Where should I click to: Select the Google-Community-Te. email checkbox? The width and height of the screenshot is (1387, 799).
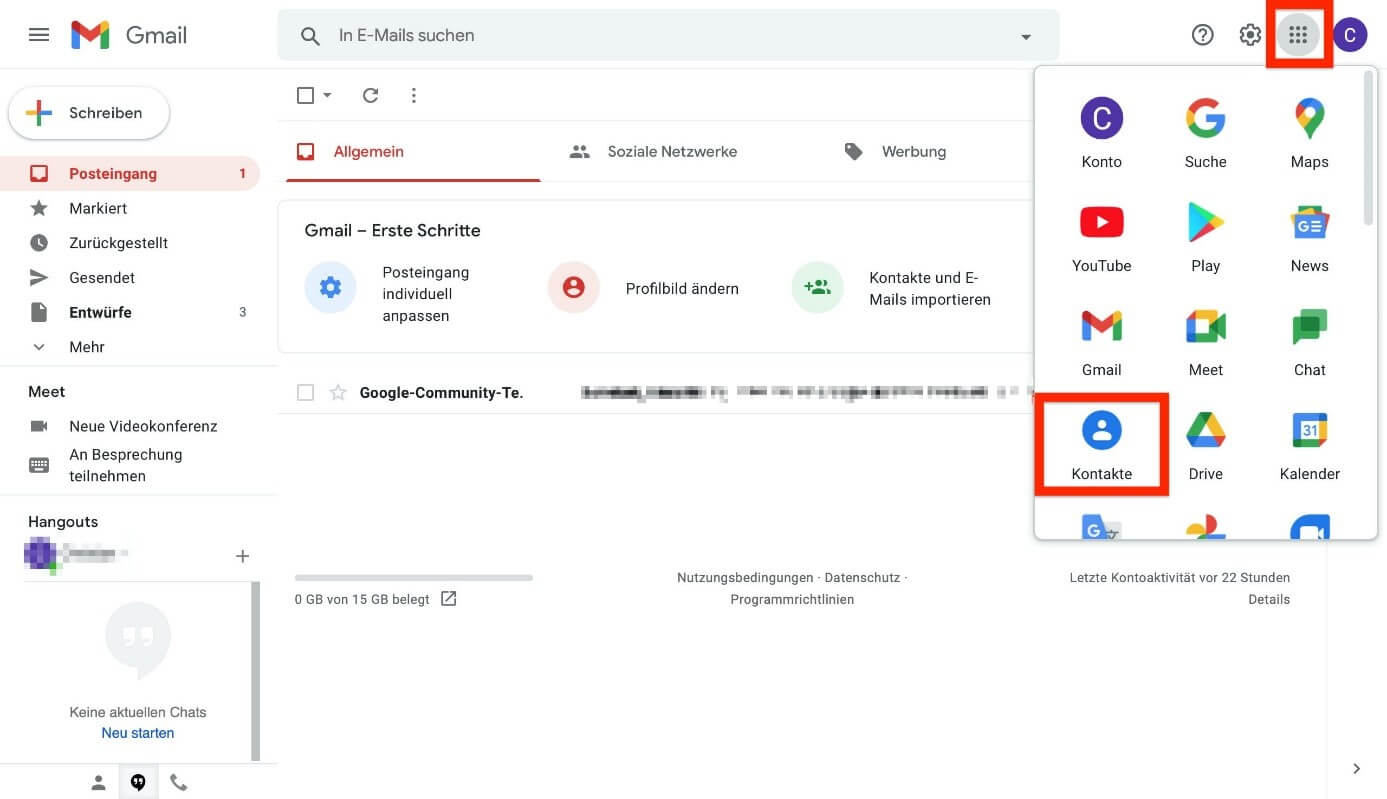point(305,392)
